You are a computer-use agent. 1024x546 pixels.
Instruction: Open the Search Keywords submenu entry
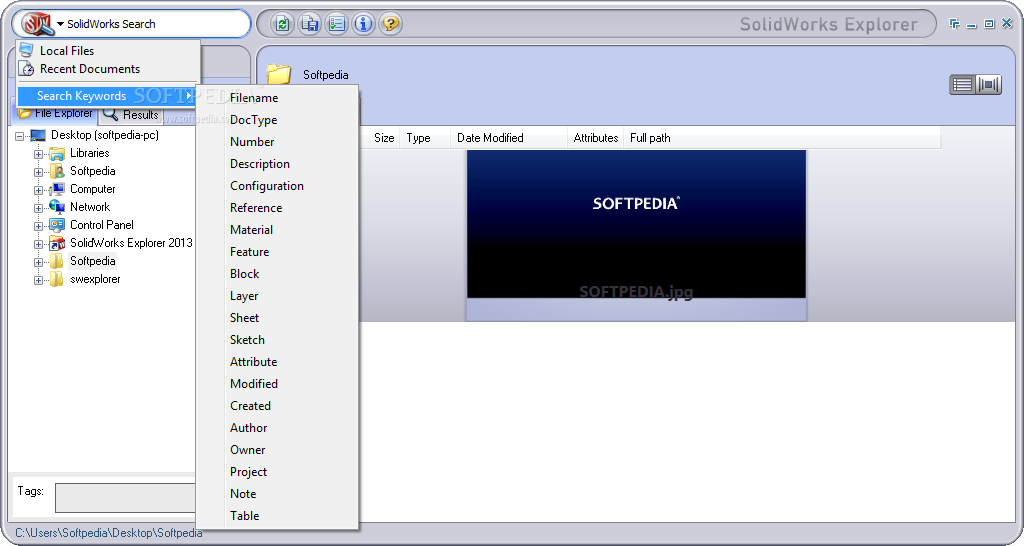[108, 96]
